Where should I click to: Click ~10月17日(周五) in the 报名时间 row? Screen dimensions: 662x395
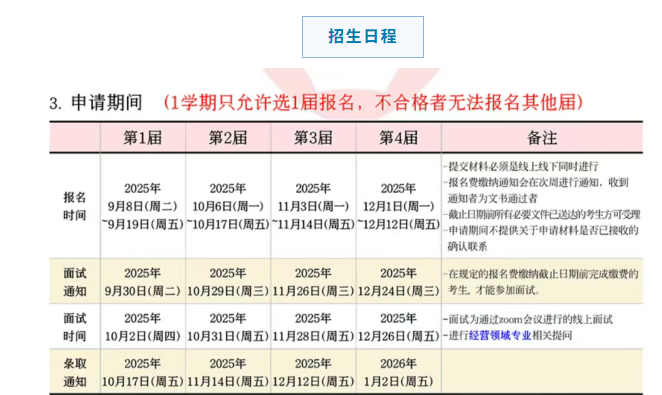[228, 225]
